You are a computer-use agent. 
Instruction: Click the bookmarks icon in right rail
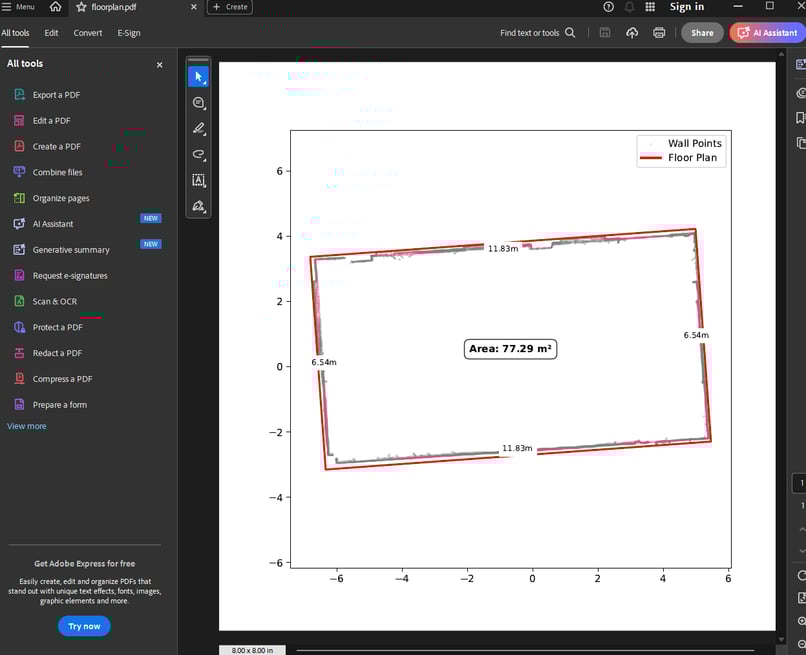[800, 118]
